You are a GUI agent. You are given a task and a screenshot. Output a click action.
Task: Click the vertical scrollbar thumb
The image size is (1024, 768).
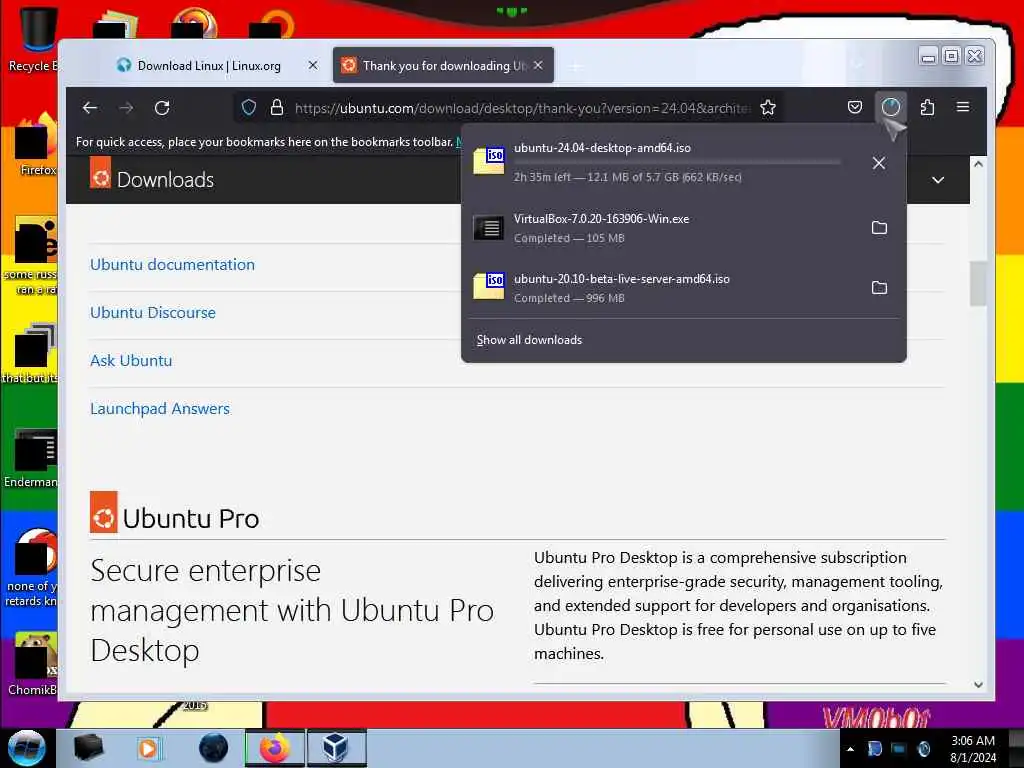pos(978,283)
